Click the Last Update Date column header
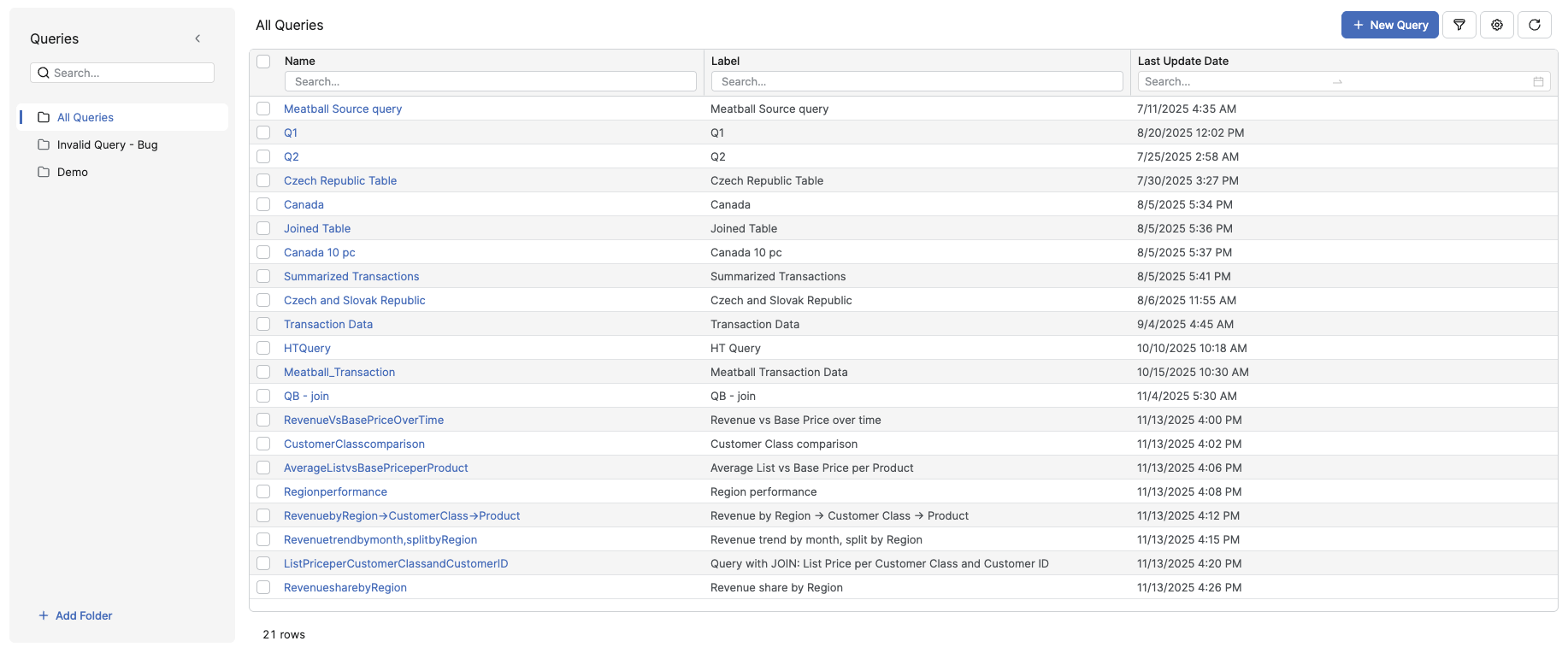The width and height of the screenshot is (1568, 653). click(1182, 61)
